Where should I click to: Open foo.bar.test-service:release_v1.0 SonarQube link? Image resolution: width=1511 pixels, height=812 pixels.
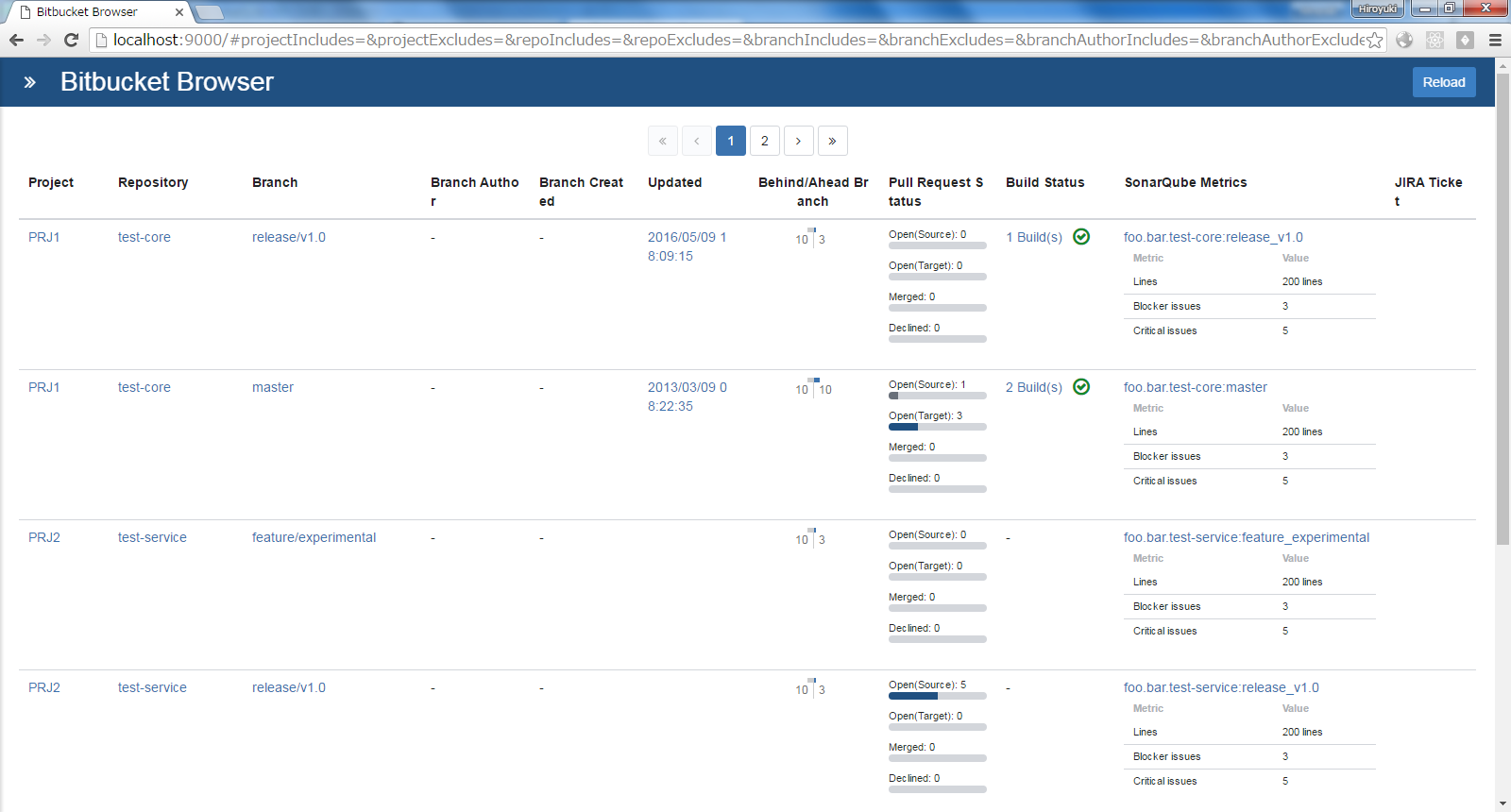point(1221,687)
